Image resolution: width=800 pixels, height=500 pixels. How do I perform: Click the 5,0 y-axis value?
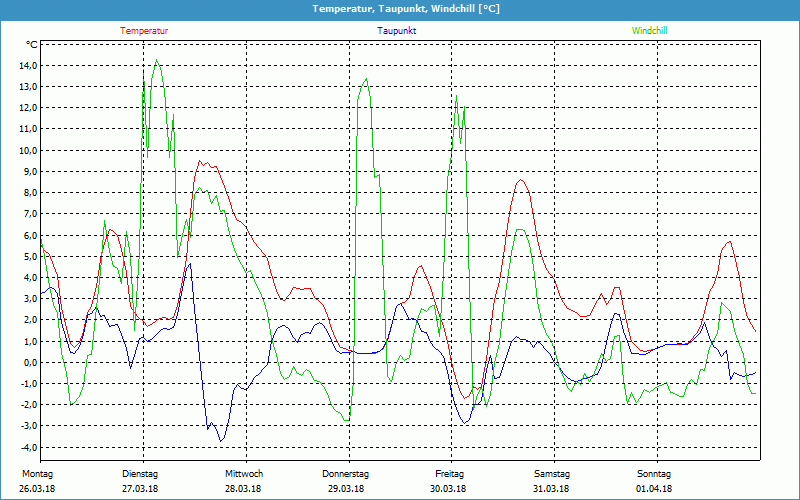[x=30, y=257]
